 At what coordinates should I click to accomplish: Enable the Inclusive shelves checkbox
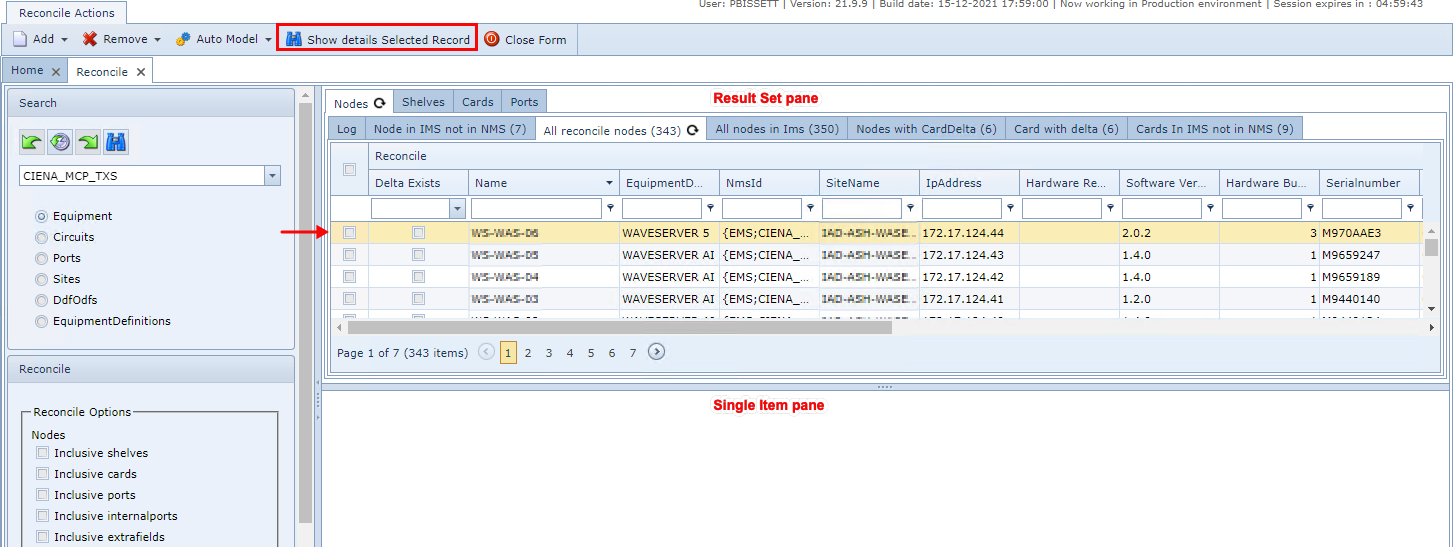[42, 453]
